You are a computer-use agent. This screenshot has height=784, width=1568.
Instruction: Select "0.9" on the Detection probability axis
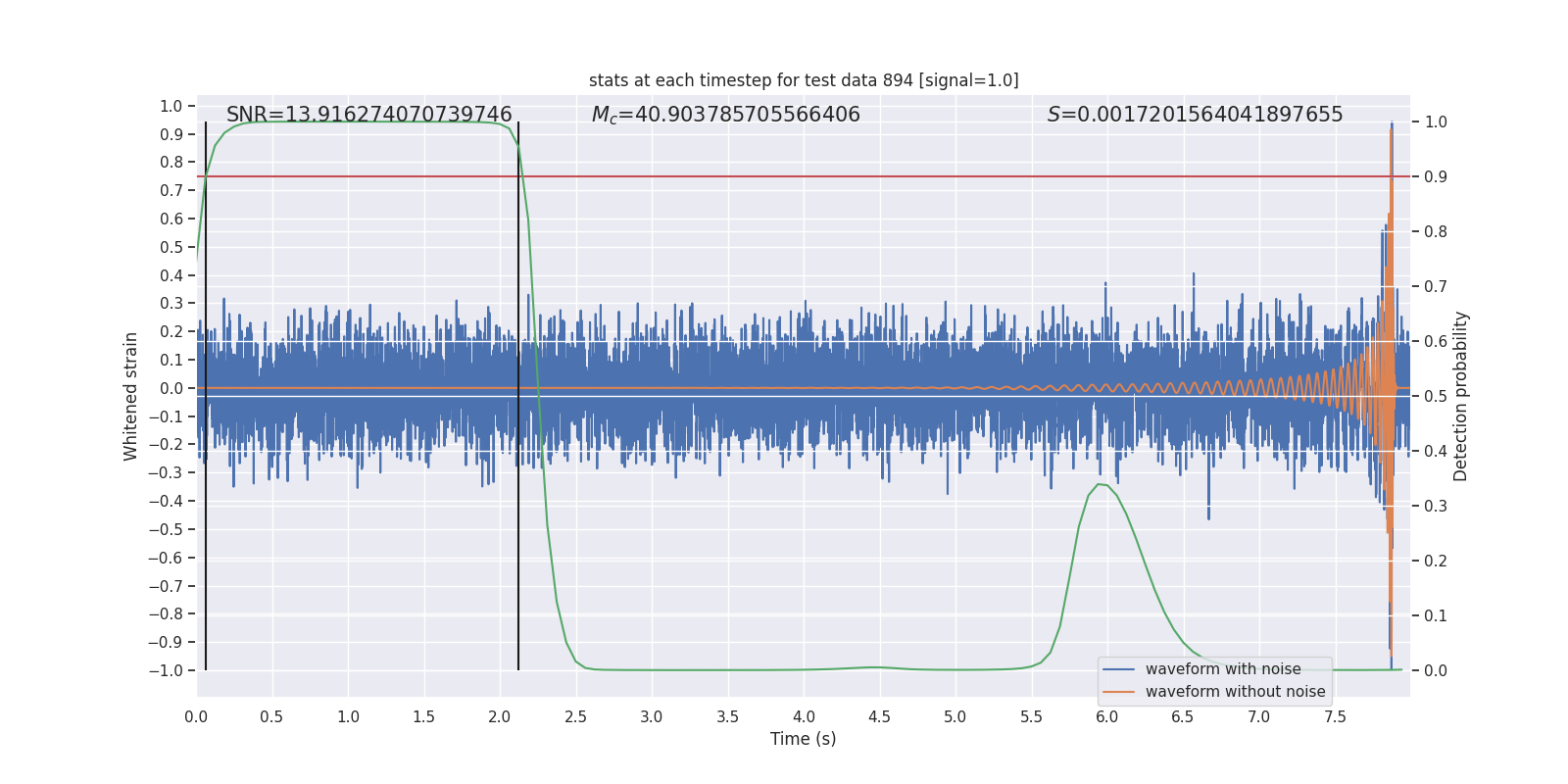pyautogui.click(x=1436, y=177)
